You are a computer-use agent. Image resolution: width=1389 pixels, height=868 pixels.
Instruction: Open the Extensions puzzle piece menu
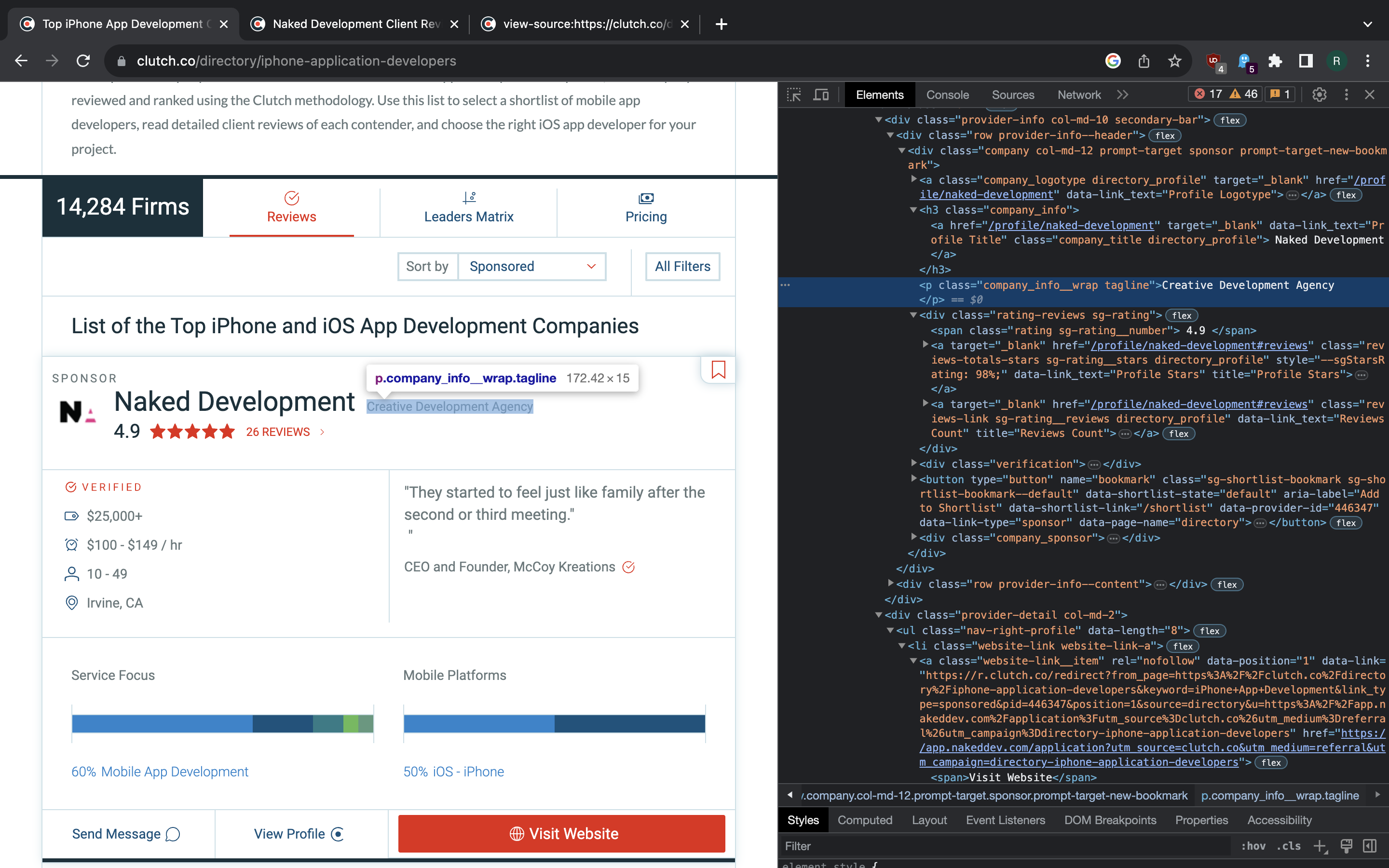(1275, 61)
